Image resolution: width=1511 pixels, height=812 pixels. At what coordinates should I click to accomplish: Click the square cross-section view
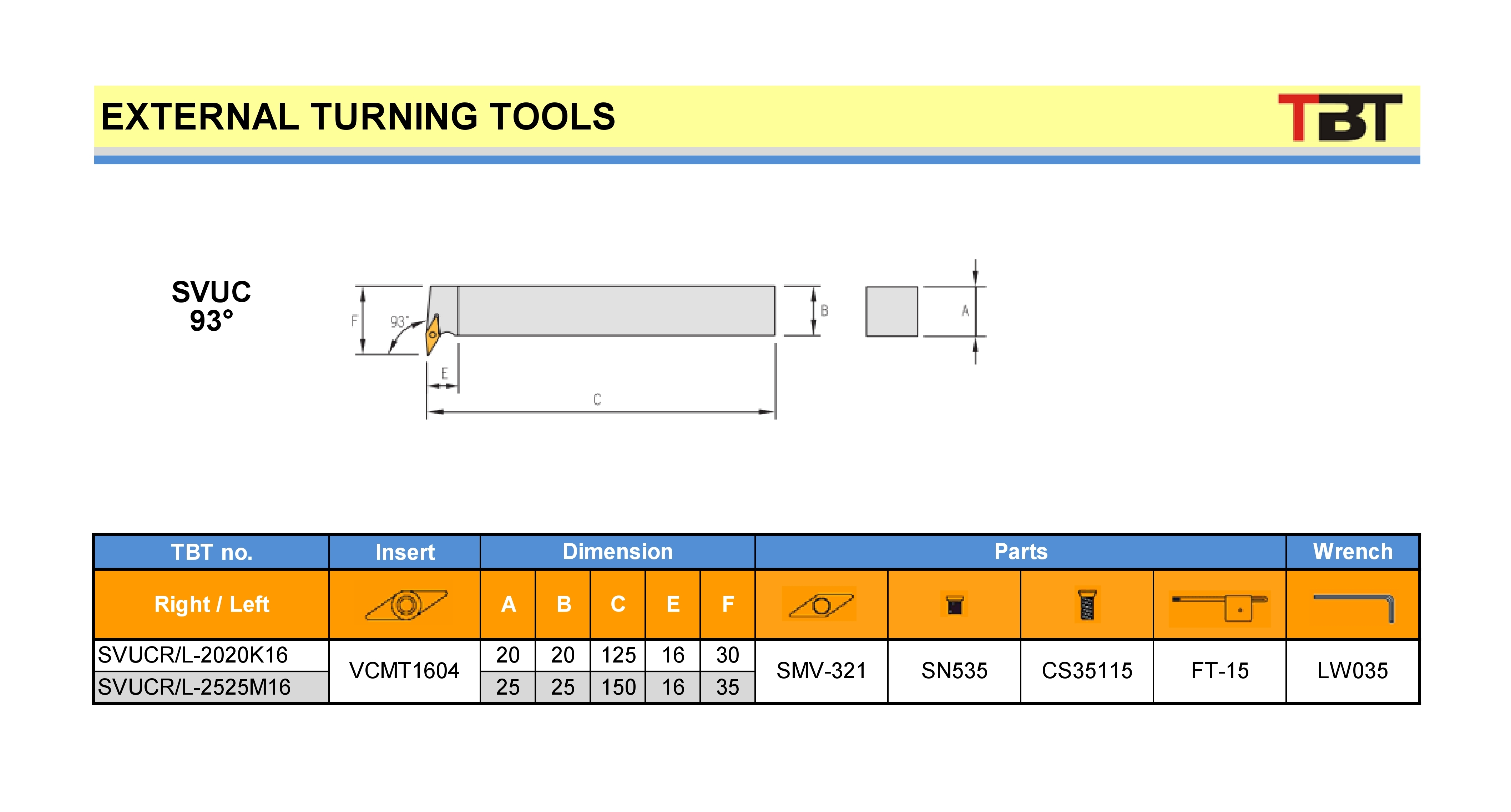point(891,311)
